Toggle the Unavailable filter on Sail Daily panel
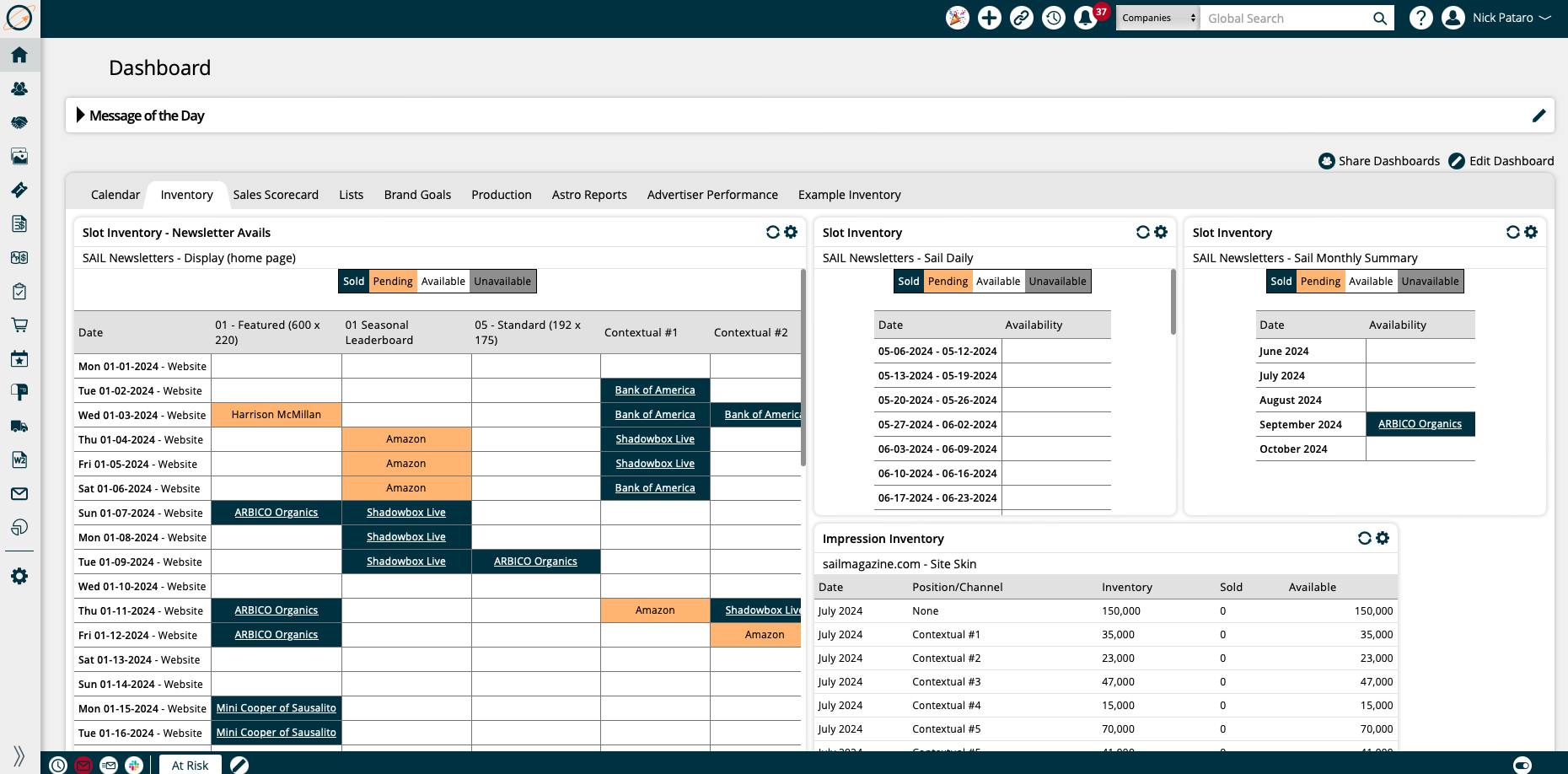Viewport: 1568px width, 774px height. pos(1057,281)
